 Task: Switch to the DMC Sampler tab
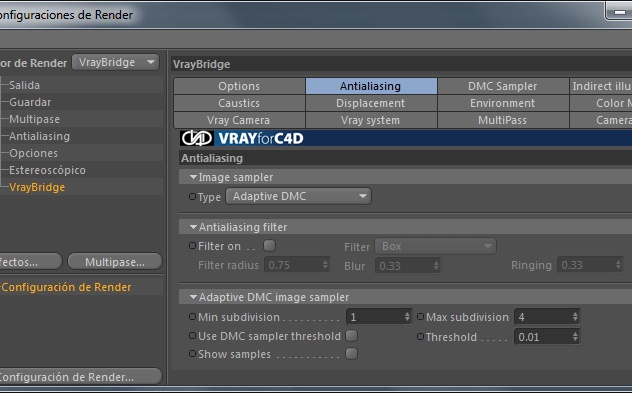[x=503, y=86]
